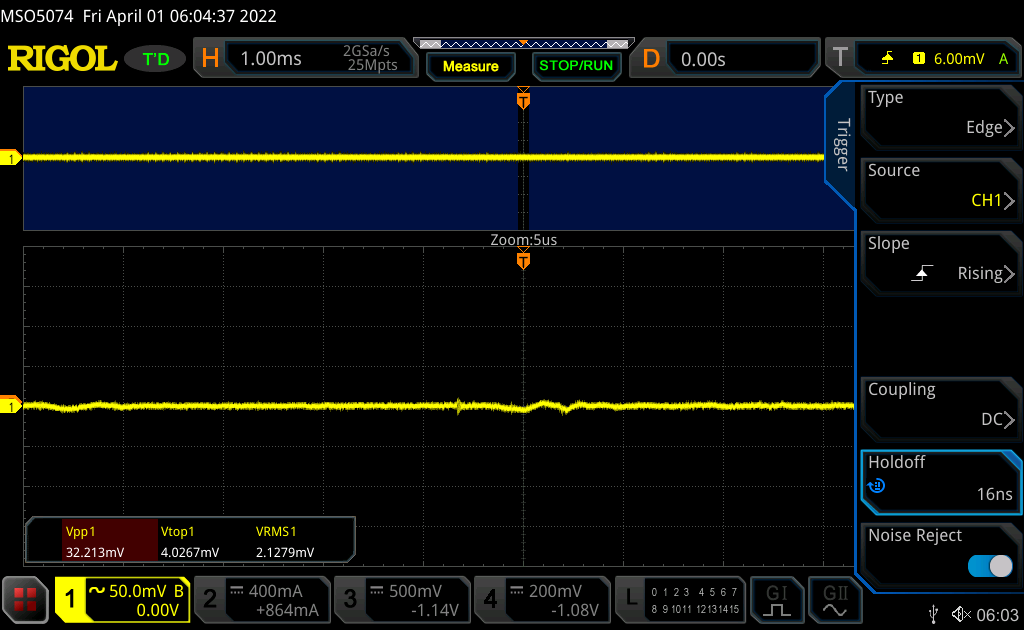The width and height of the screenshot is (1024, 630).
Task: Tap the holdoff rotary knob icon
Action: [x=876, y=486]
